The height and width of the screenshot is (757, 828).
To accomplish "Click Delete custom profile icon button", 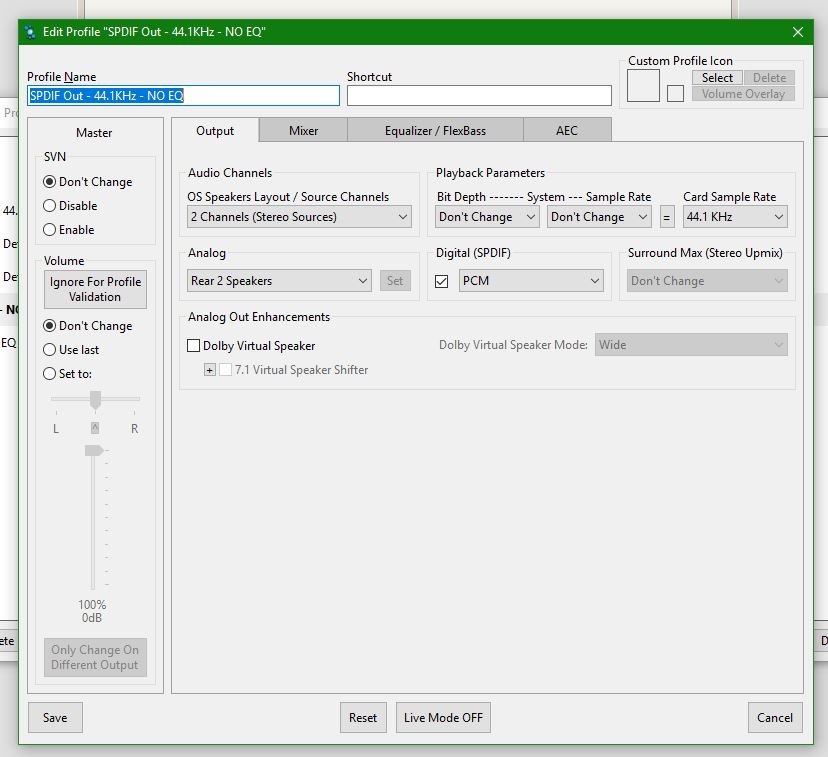I will [769, 78].
